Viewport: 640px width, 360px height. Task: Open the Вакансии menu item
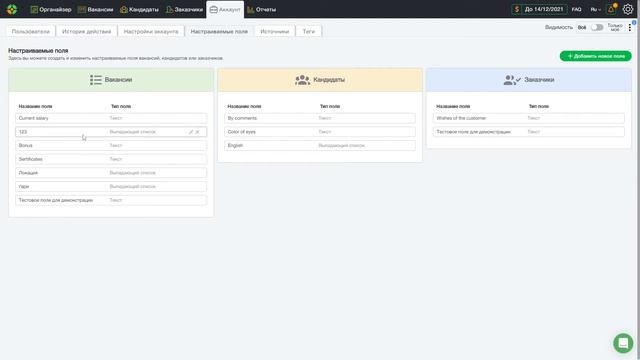point(96,9)
